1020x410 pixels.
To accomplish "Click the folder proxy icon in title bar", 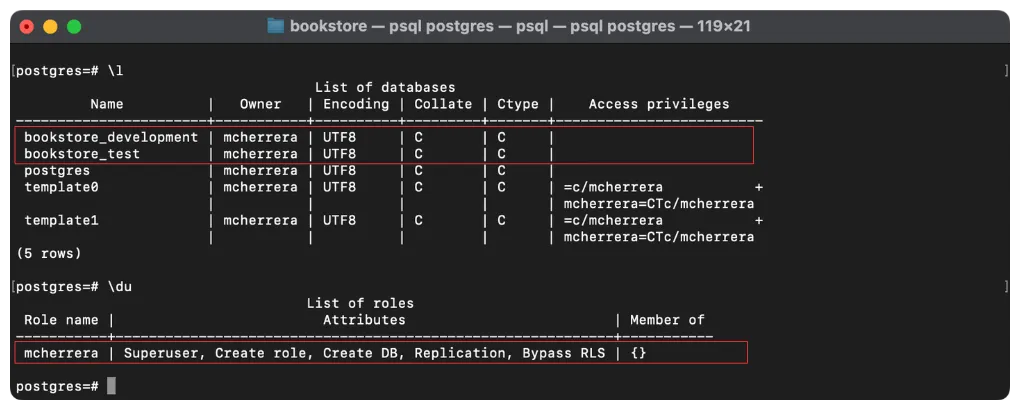I will pos(275,26).
